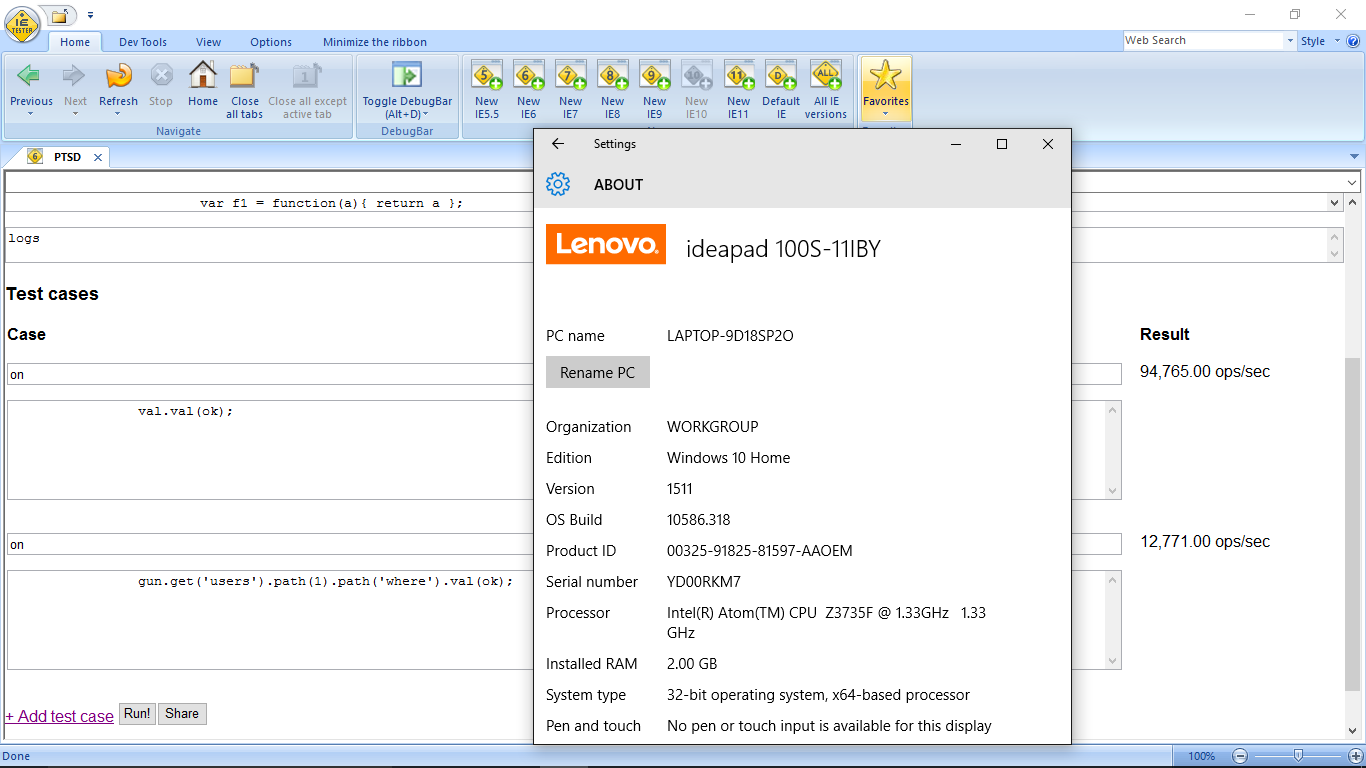This screenshot has height=768, width=1366.
Task: Go back using the Settings window arrow
Action: 558,144
